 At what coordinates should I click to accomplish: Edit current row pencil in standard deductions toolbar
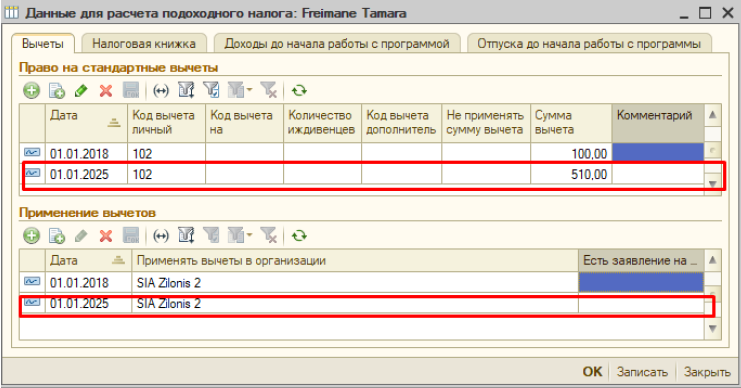click(x=81, y=90)
